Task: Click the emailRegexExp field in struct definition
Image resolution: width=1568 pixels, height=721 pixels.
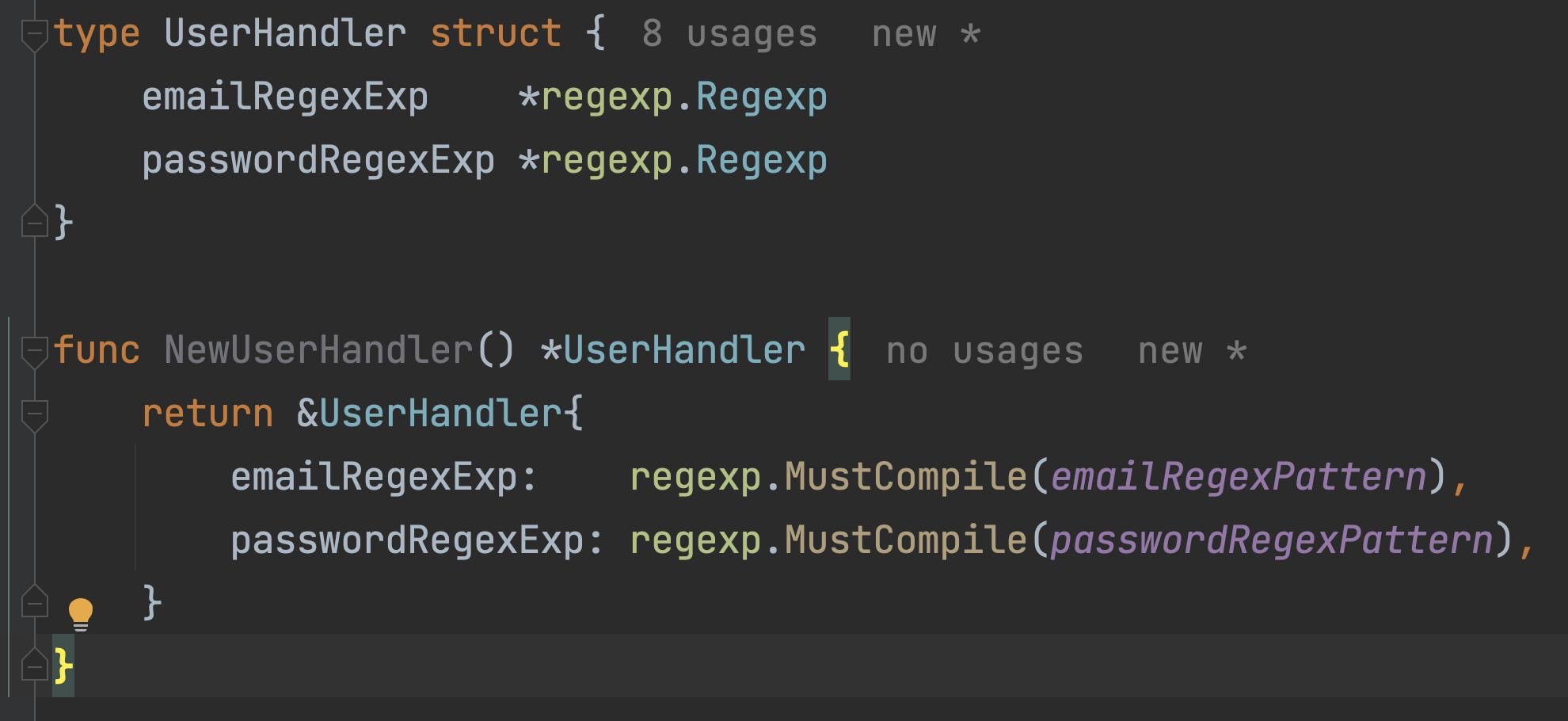Action: [285, 97]
